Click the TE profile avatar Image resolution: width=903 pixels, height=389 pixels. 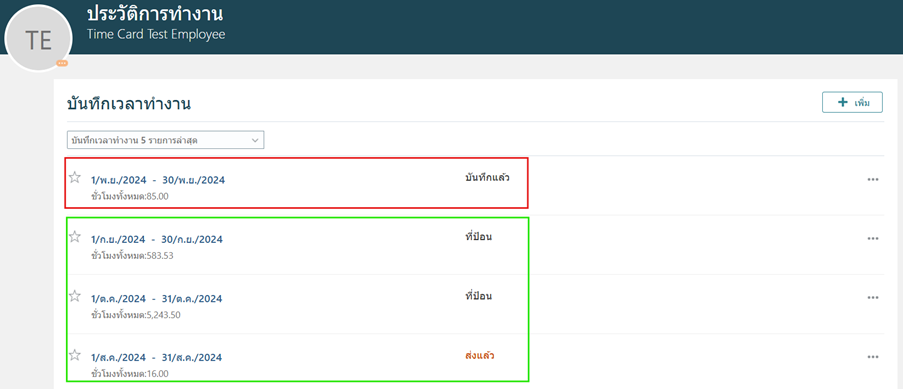(x=38, y=40)
